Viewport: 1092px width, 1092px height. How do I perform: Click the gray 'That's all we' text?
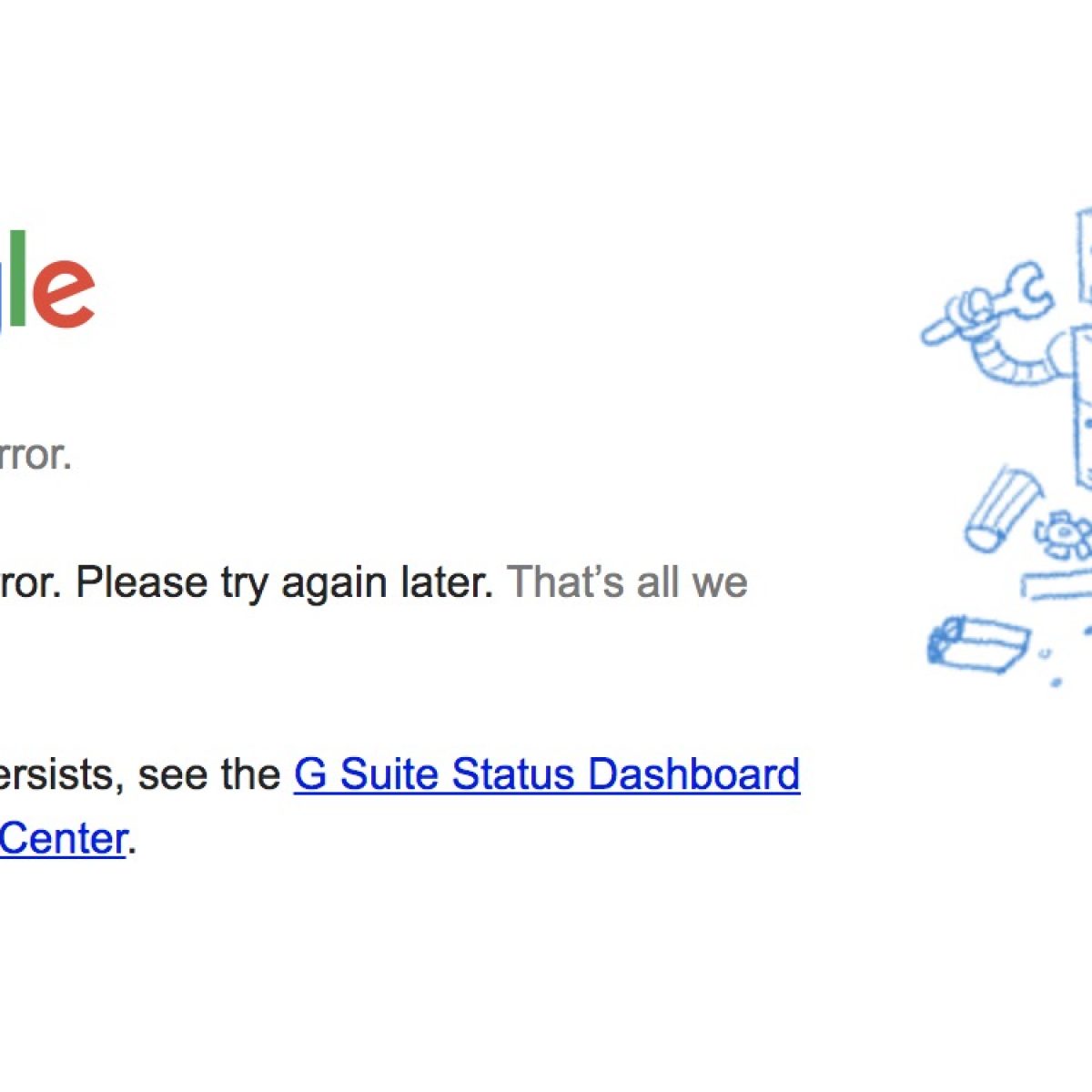pos(627,582)
